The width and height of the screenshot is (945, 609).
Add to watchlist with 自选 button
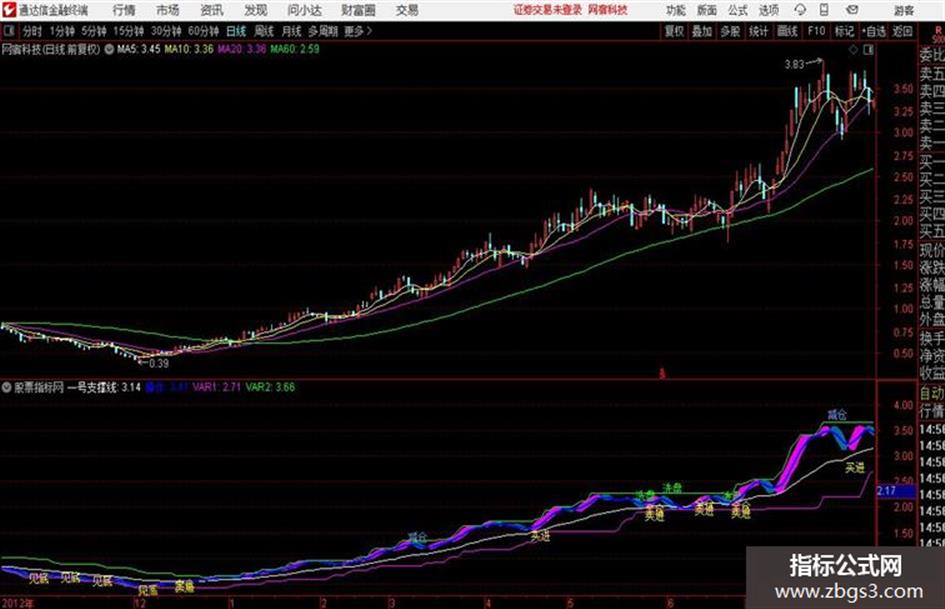pos(874,31)
